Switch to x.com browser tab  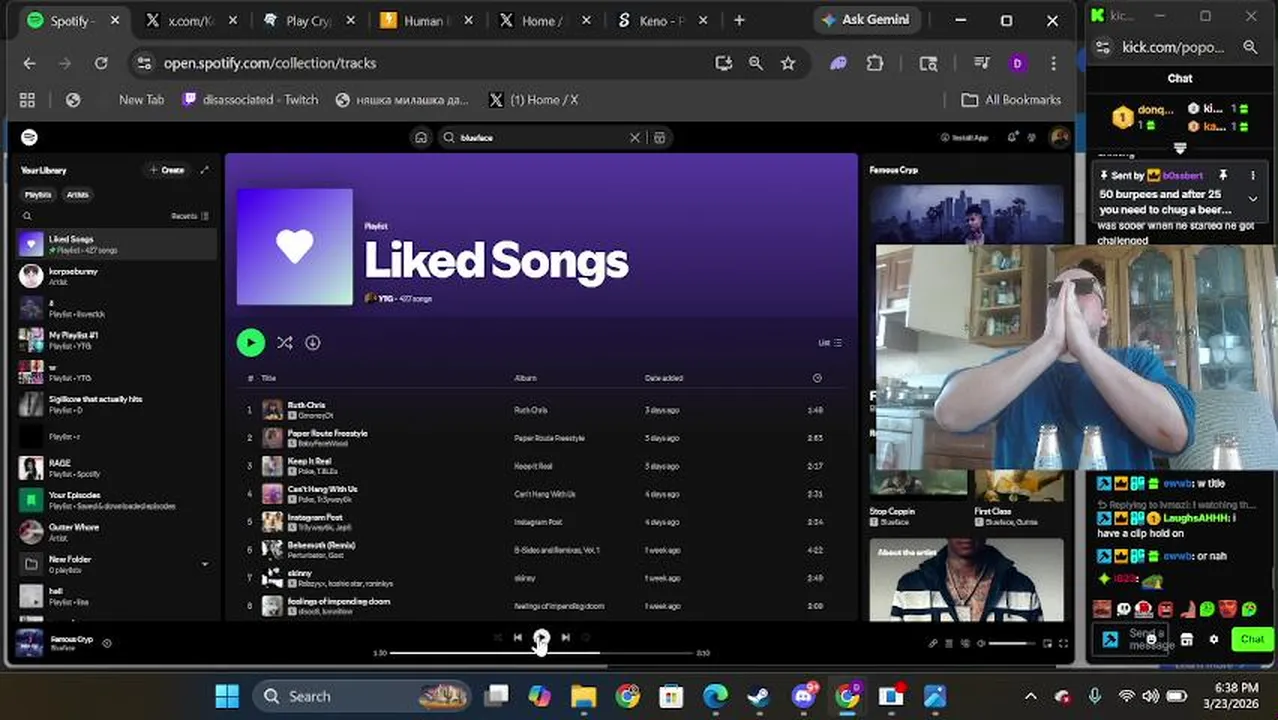[x=188, y=20]
